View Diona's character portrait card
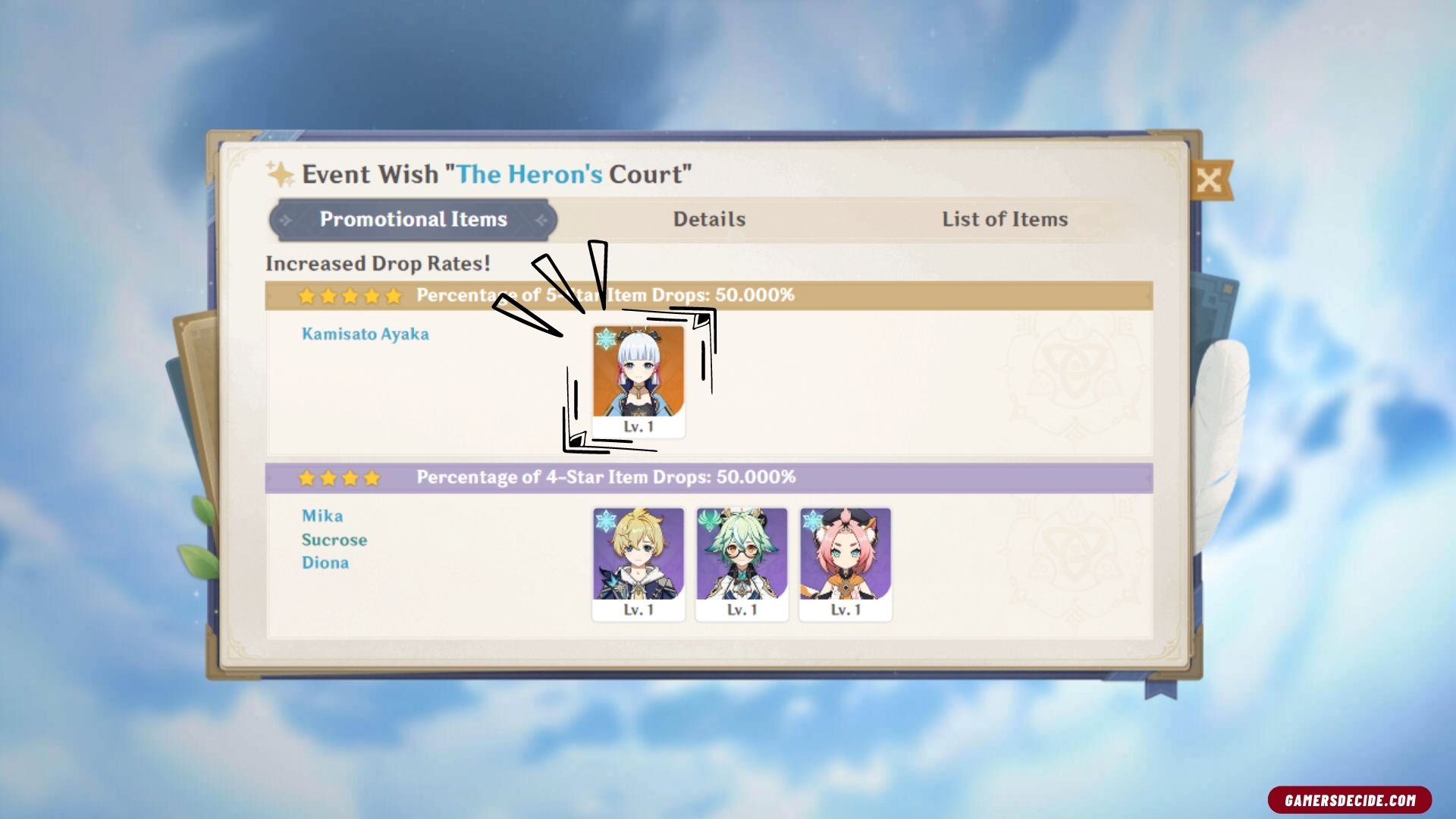The width and height of the screenshot is (1456, 819). coord(846,564)
